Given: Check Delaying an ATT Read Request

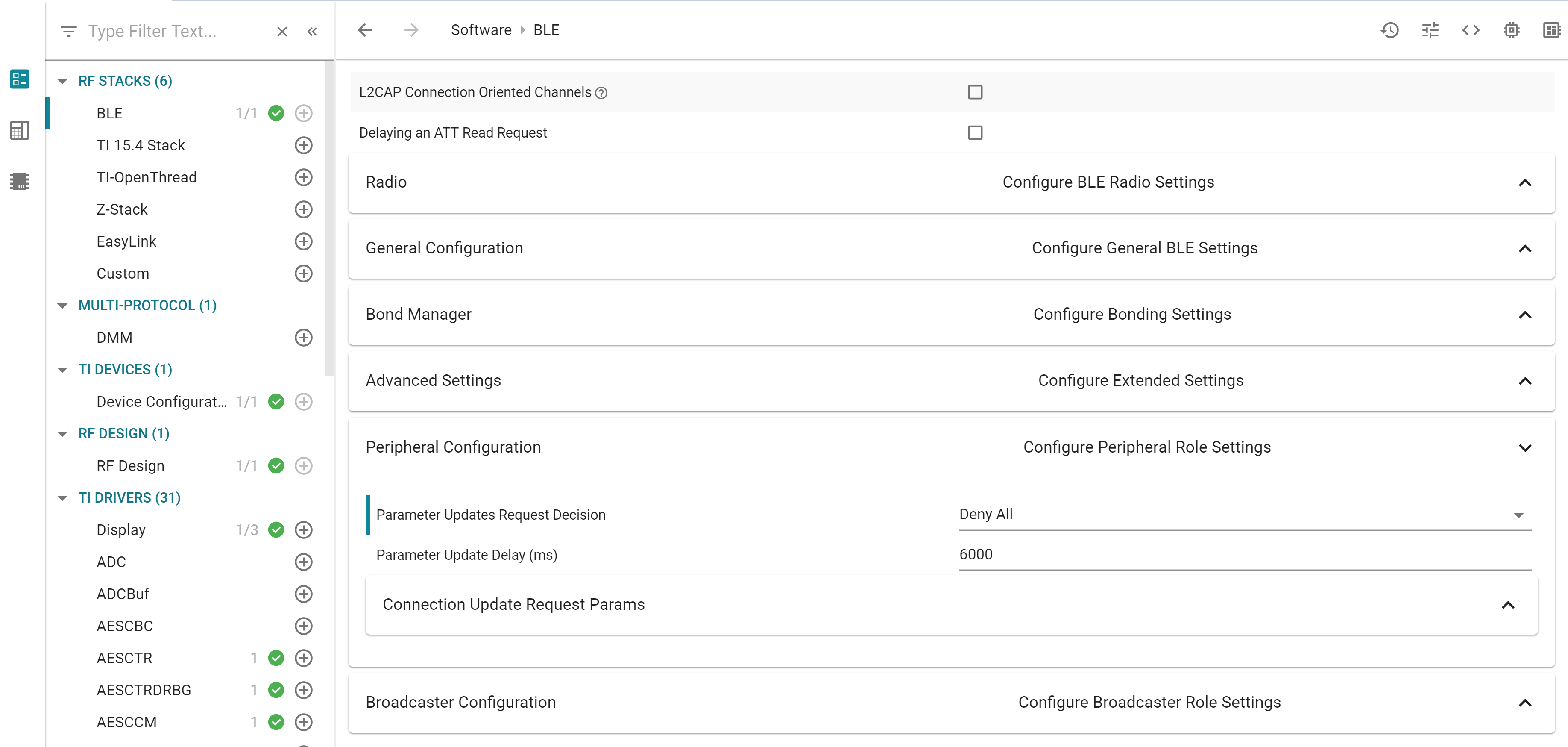Looking at the screenshot, I should click(976, 132).
